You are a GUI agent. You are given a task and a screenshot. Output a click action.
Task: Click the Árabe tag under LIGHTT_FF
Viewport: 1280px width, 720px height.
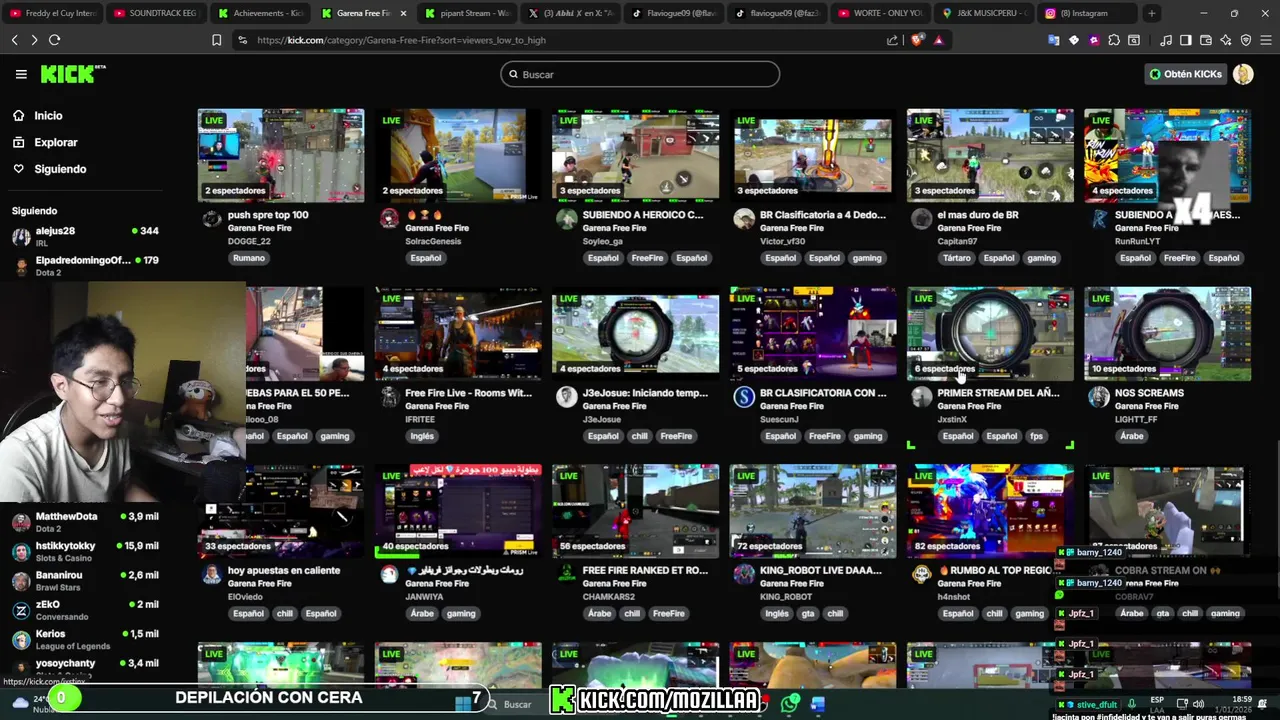pyautogui.click(x=1132, y=436)
